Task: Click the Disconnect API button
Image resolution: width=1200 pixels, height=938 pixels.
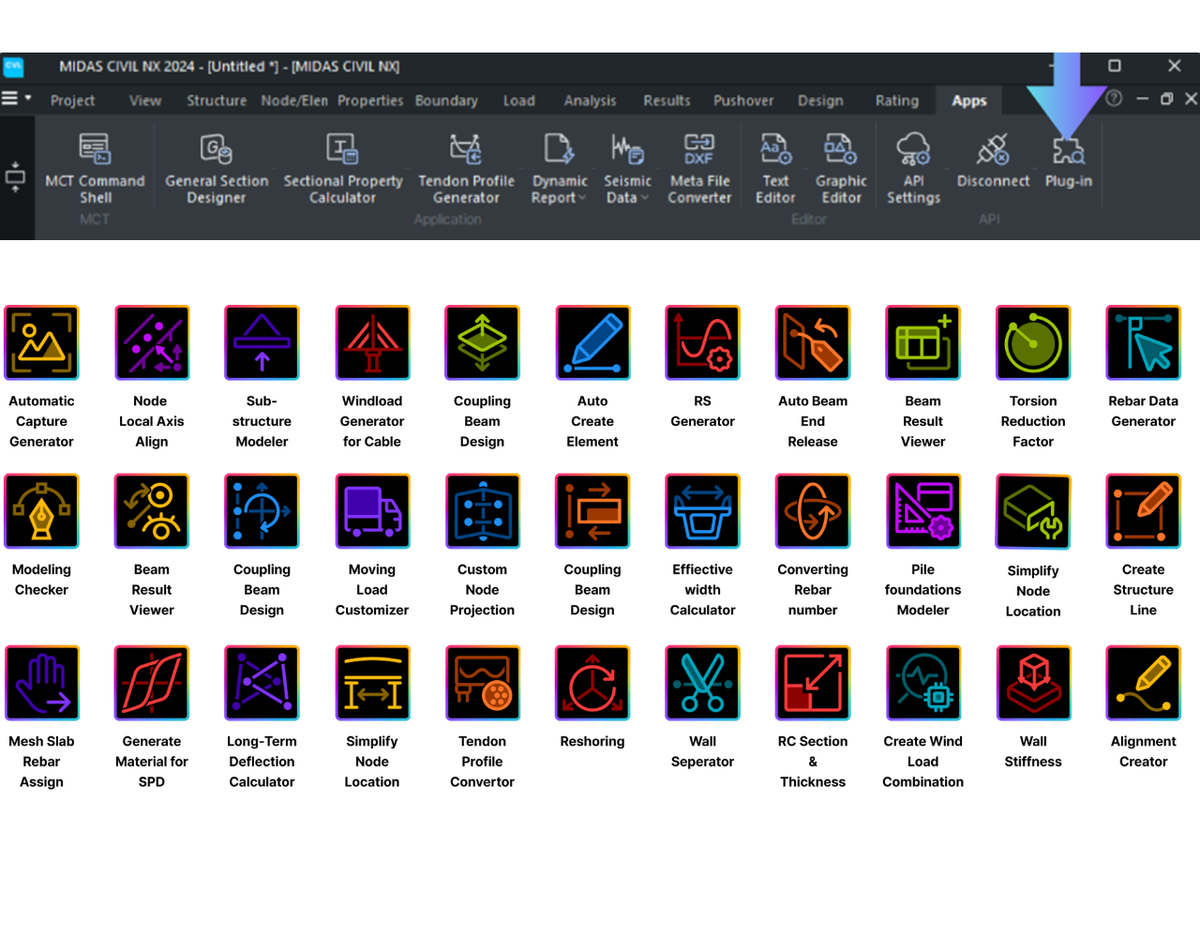Action: click(993, 160)
